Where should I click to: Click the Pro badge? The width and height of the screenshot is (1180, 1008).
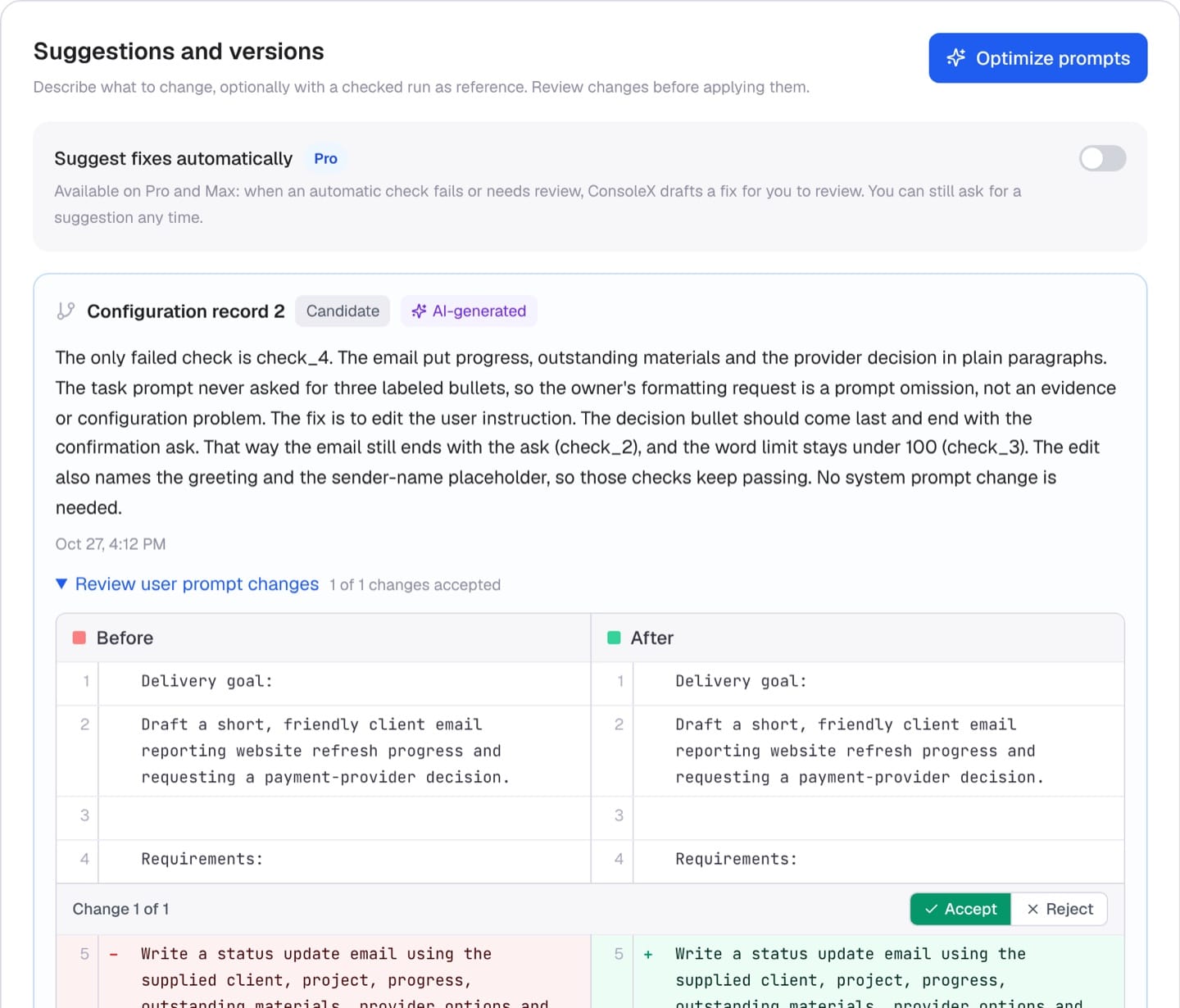pos(325,159)
